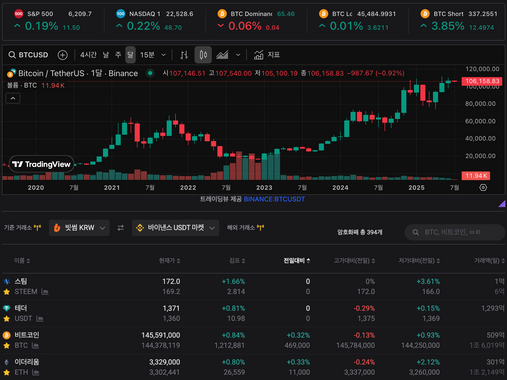
Task: Click the 145,591,000 Bitcoin price cell
Action: coord(161,335)
